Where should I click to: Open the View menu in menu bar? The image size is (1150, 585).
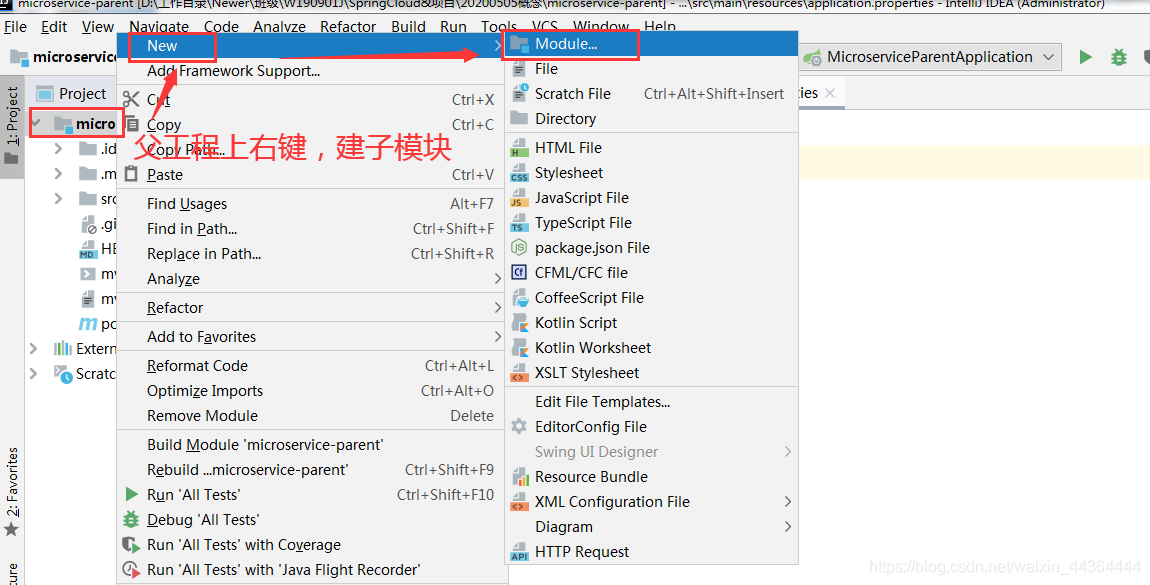coord(98,27)
